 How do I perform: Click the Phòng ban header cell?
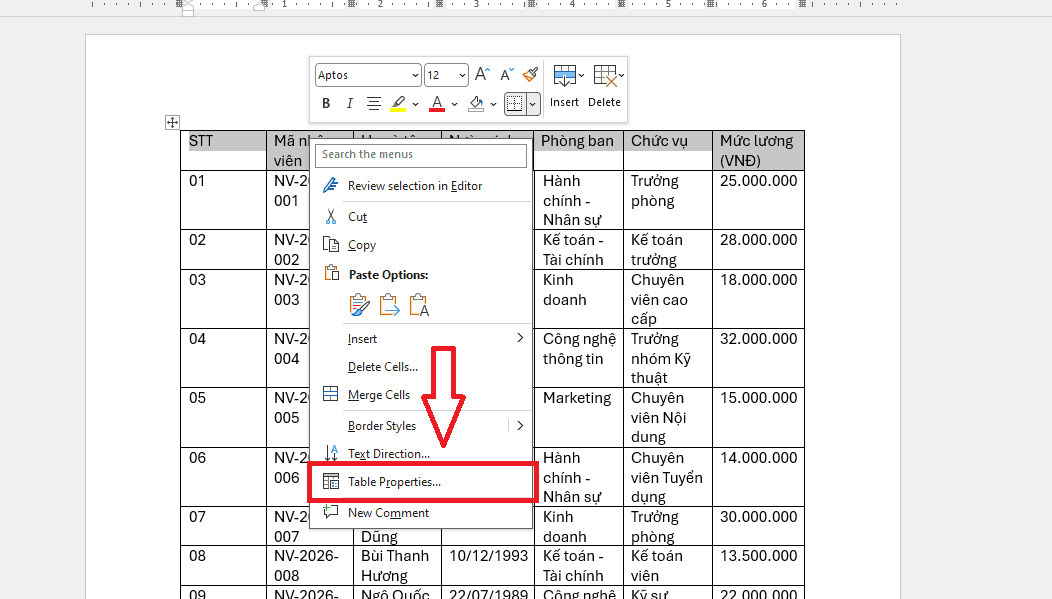point(578,150)
